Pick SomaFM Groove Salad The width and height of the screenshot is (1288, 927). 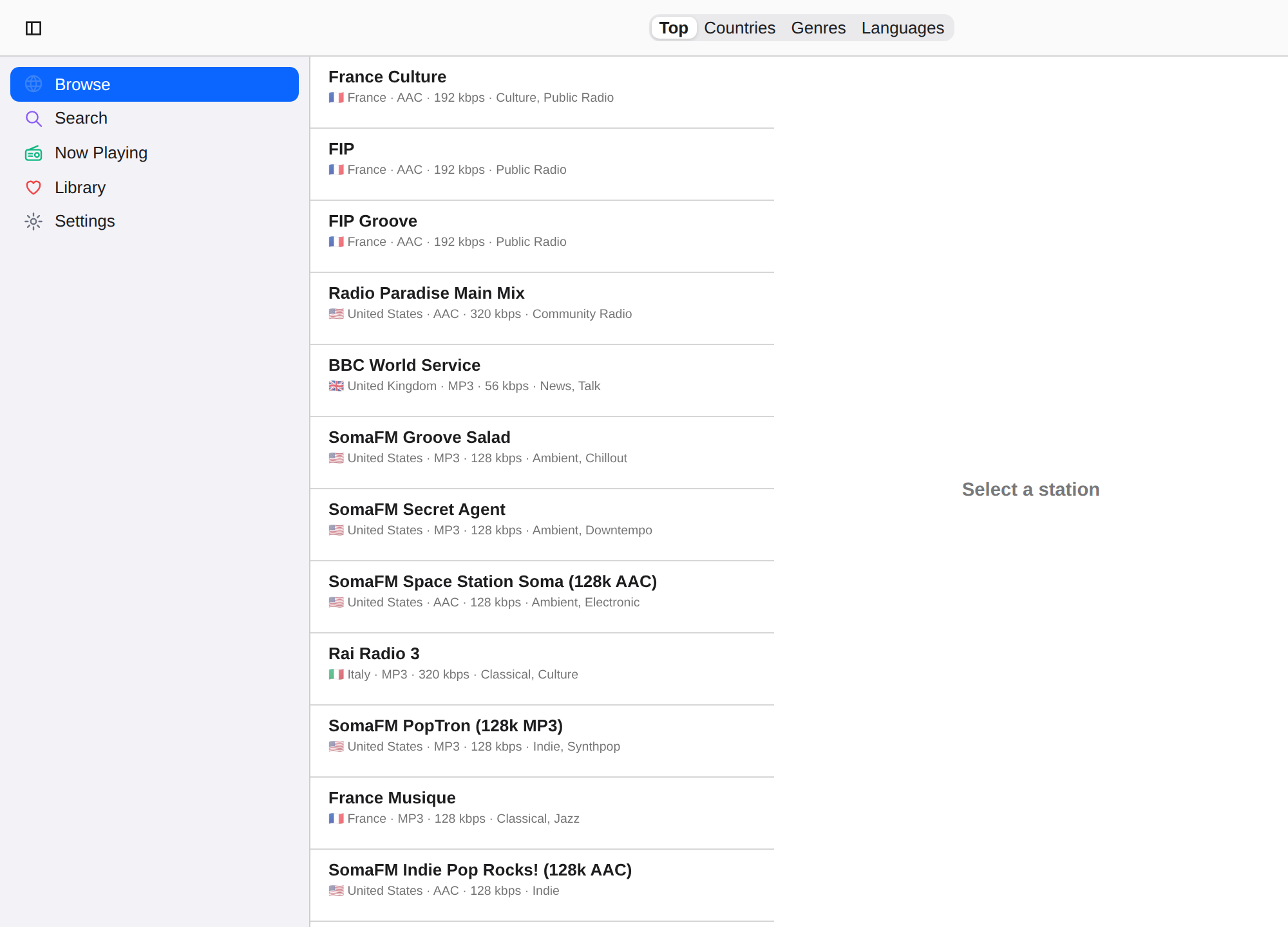pos(542,453)
